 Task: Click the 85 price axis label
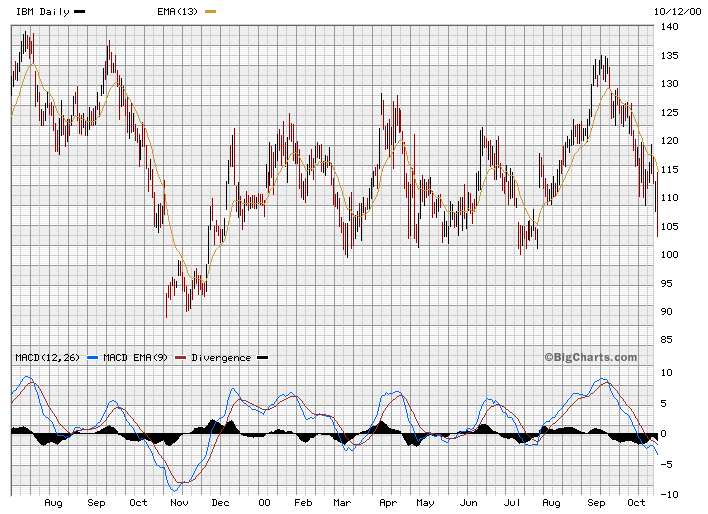tap(668, 340)
